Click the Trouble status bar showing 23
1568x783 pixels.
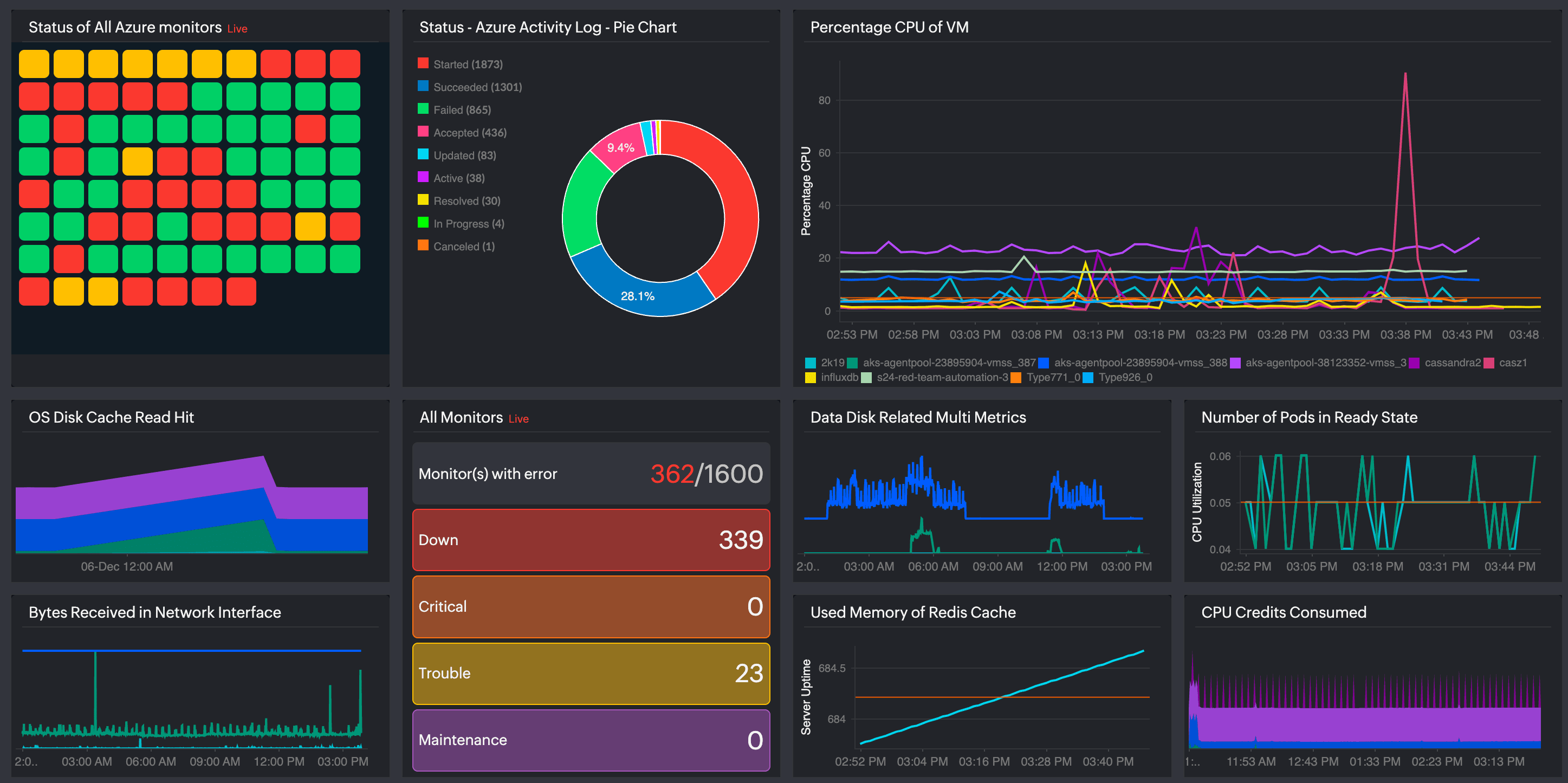[590, 673]
